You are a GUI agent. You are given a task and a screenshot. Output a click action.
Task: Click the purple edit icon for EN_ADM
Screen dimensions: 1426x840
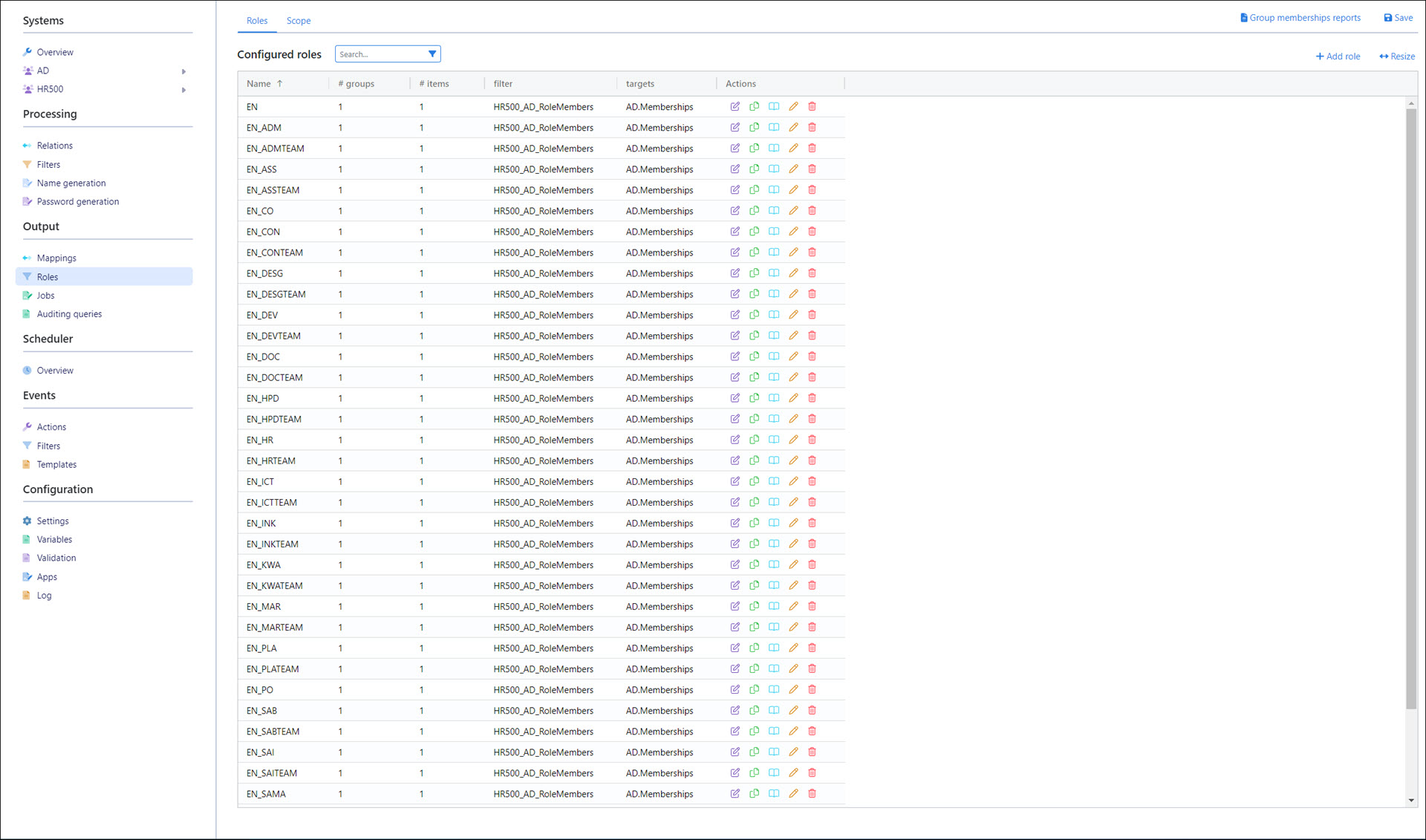pyautogui.click(x=735, y=127)
